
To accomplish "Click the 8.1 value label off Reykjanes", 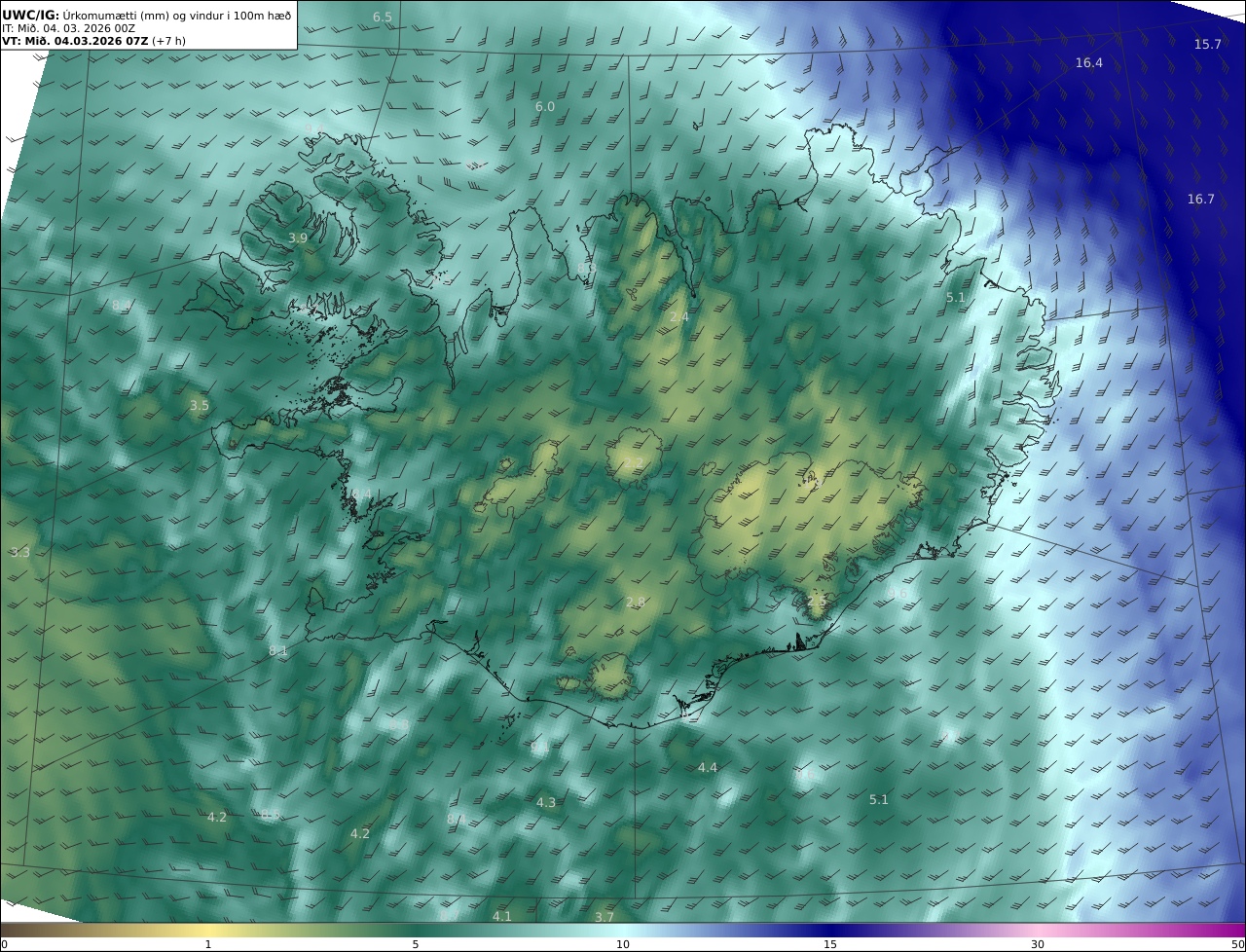I will 278,651.
